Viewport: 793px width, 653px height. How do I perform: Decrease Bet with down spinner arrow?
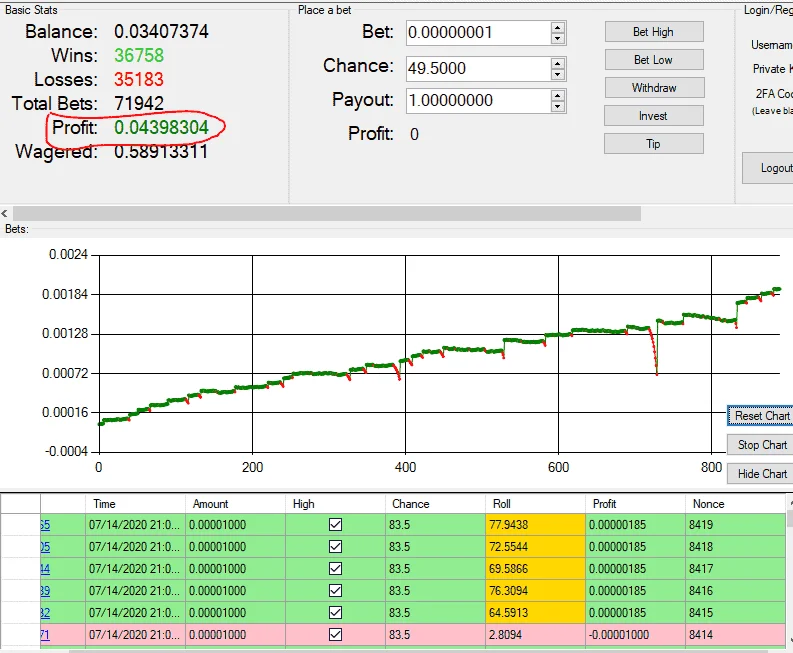[558, 38]
